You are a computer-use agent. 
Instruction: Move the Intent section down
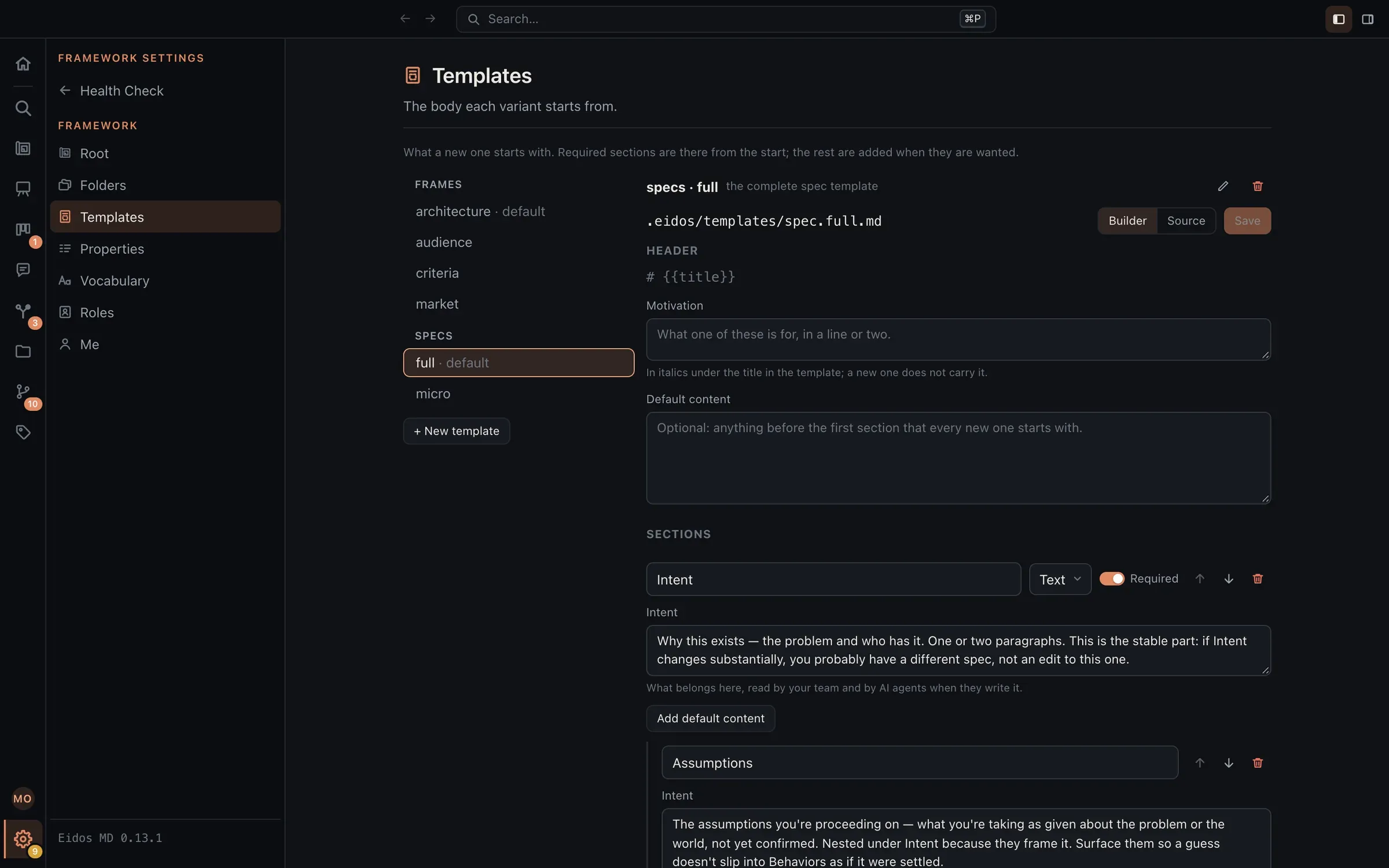click(1229, 579)
